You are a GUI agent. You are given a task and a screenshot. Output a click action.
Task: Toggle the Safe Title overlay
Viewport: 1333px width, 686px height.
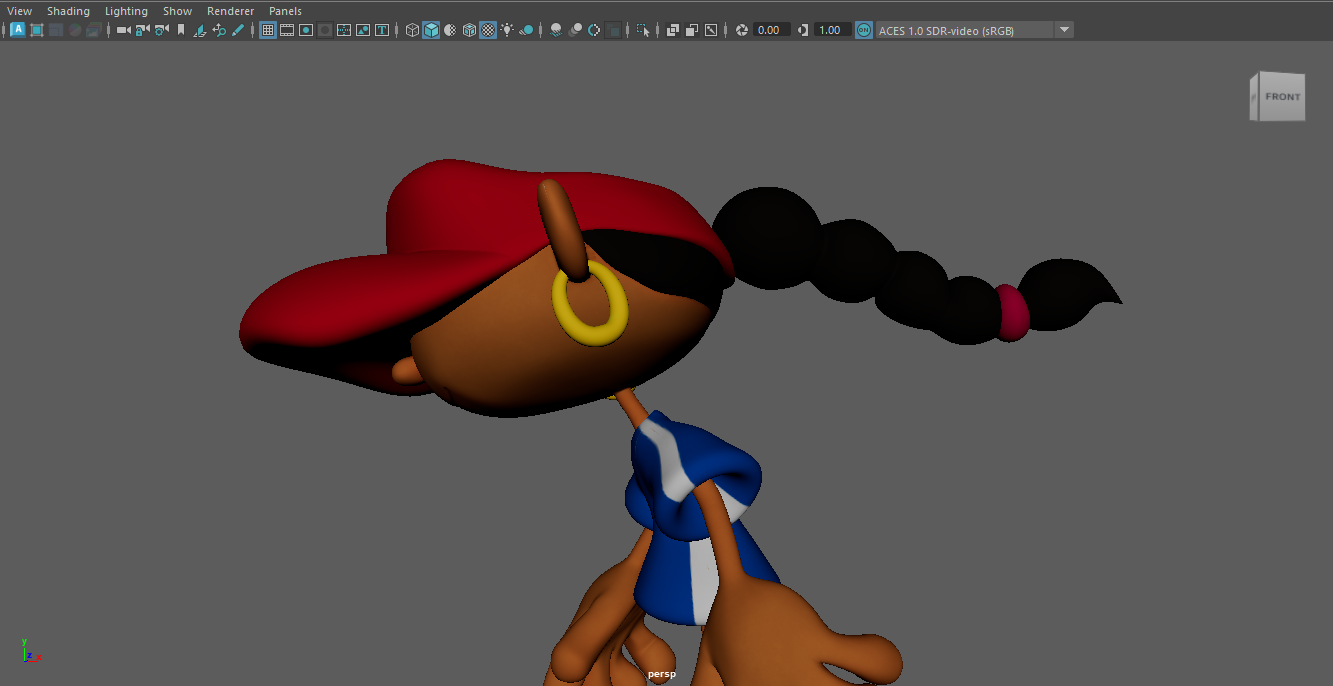pos(382,30)
